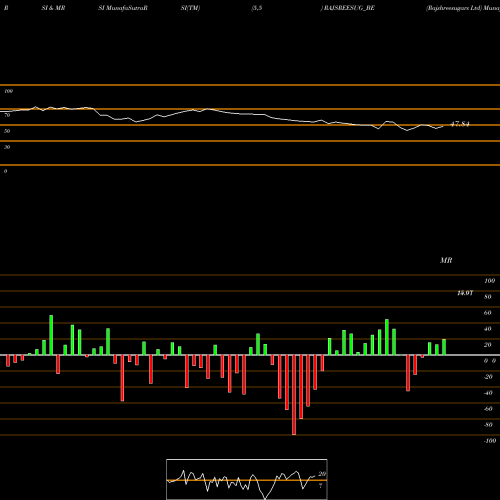Click the MR axis label -20
500x500 pixels.
tap(488, 377)
